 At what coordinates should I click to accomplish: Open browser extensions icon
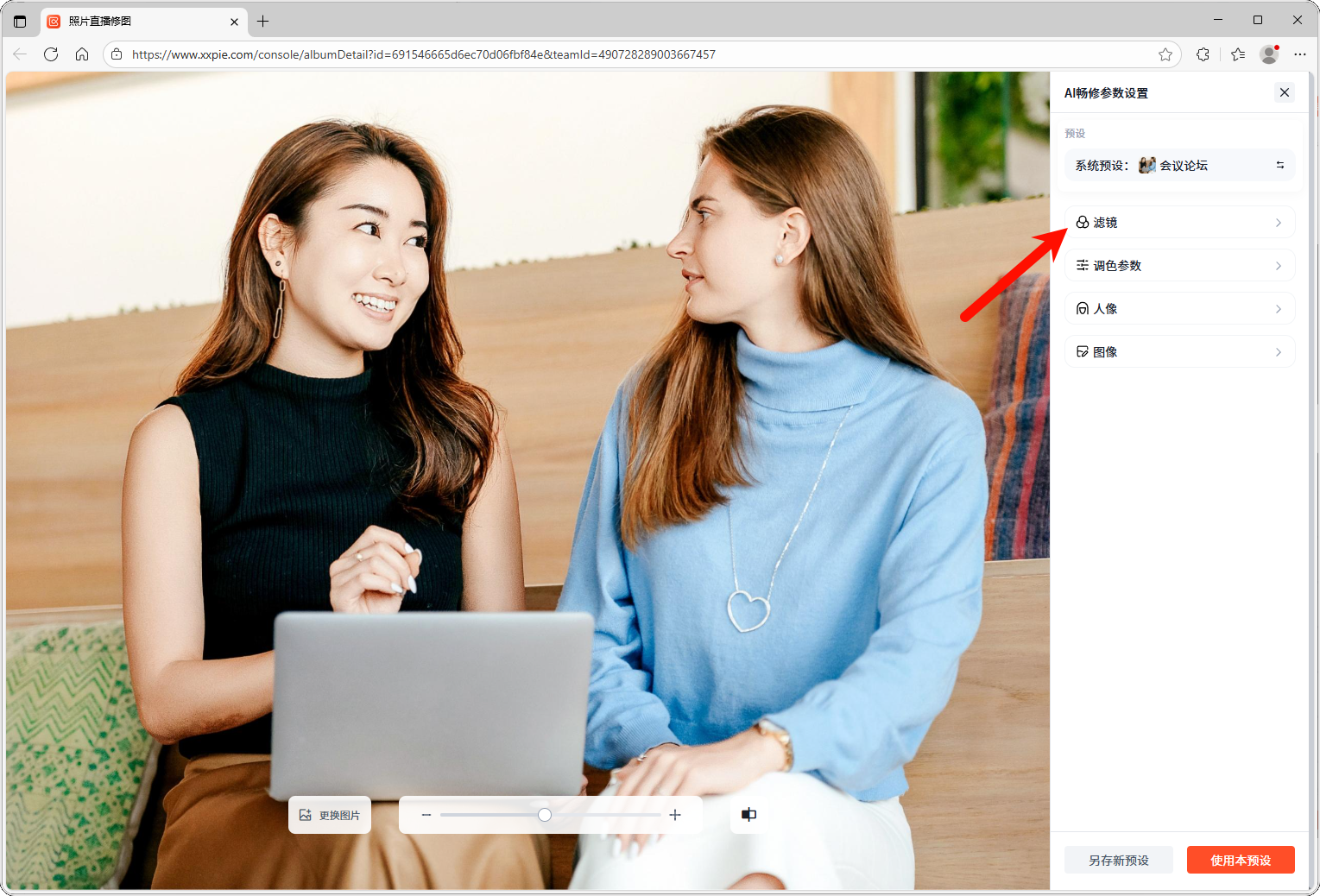pos(1203,54)
